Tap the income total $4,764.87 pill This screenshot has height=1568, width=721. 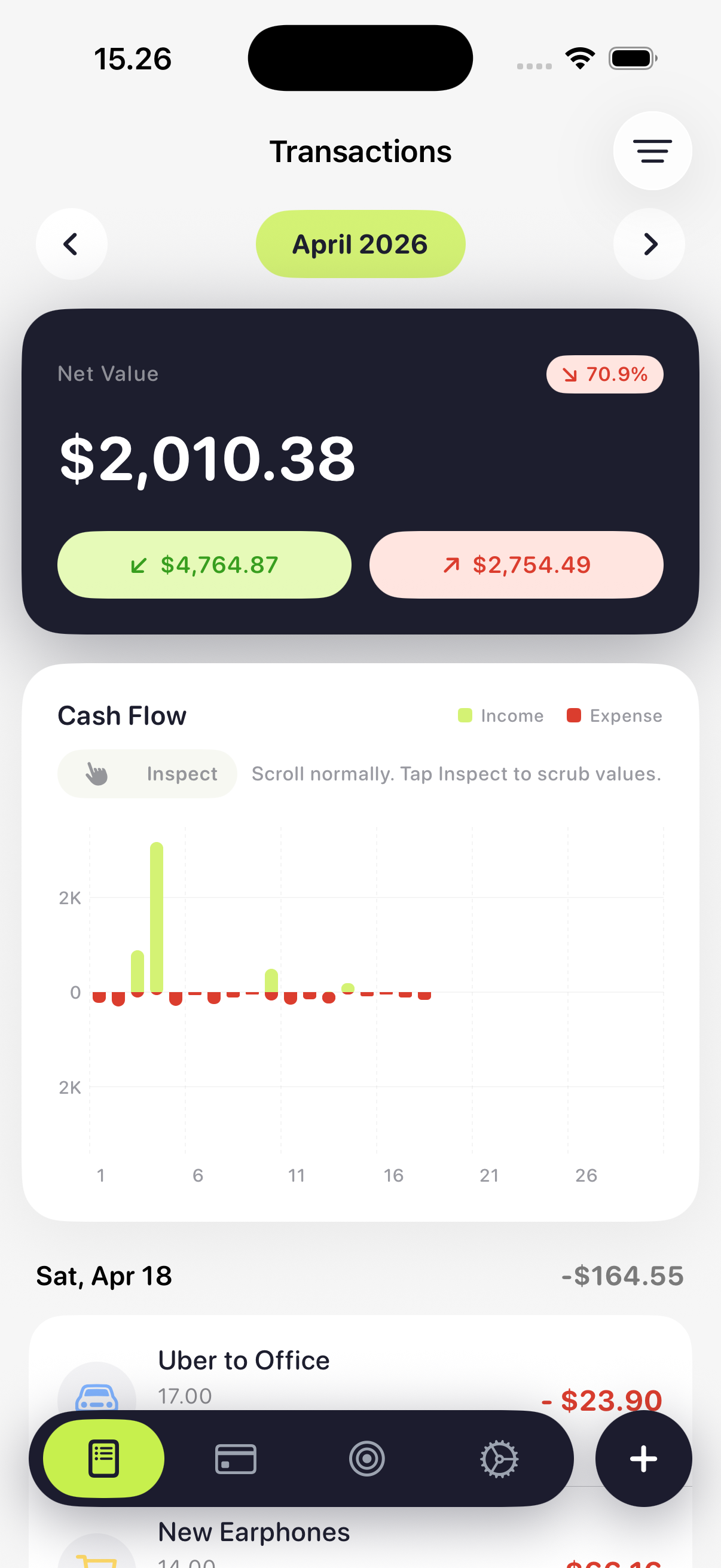coord(204,565)
